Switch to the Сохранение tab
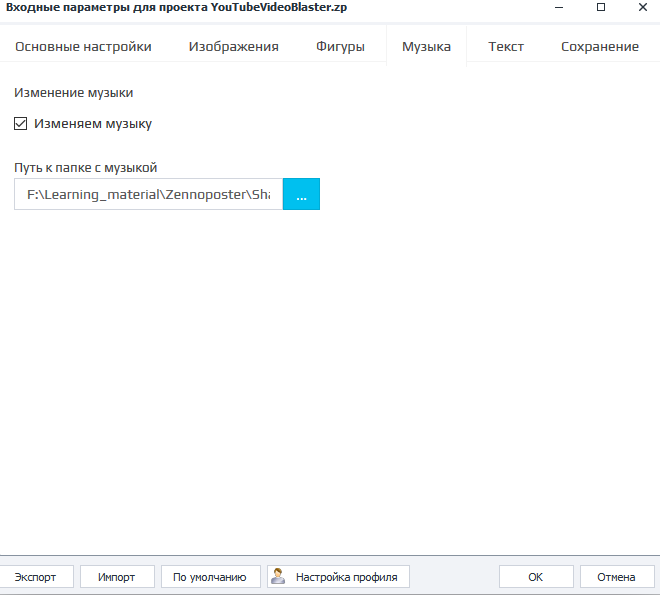This screenshot has height=595, width=660. point(600,46)
